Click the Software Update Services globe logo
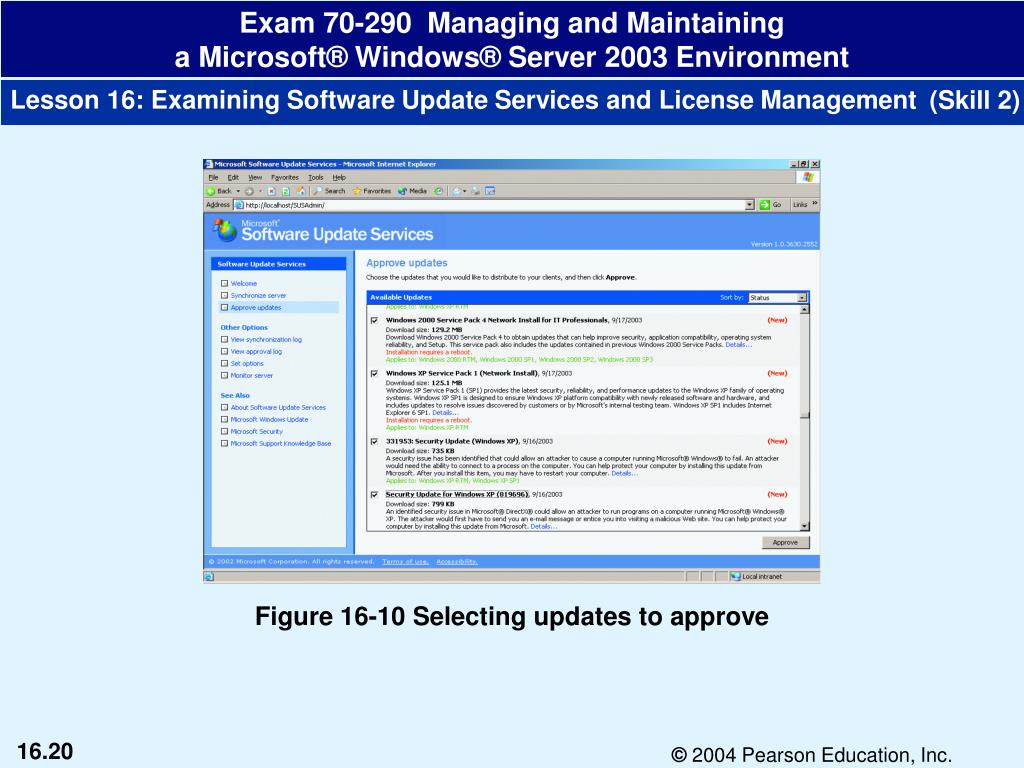 click(225, 230)
